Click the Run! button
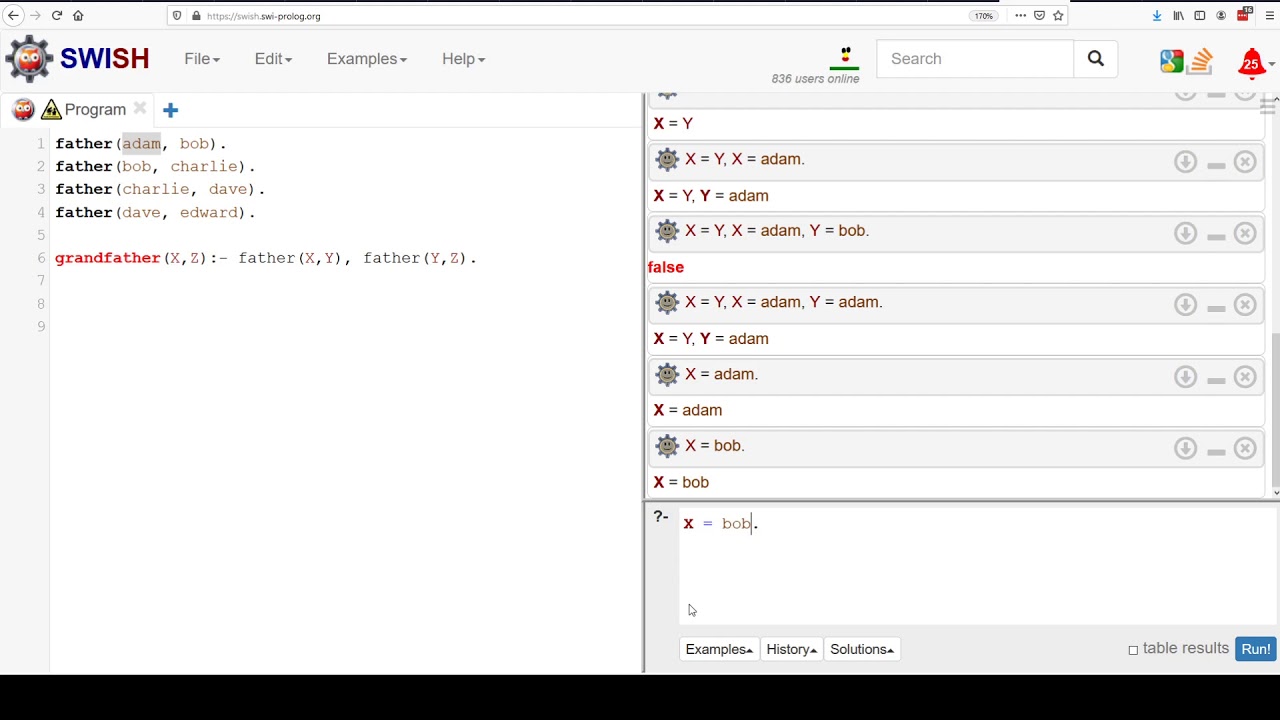 pos(1255,649)
